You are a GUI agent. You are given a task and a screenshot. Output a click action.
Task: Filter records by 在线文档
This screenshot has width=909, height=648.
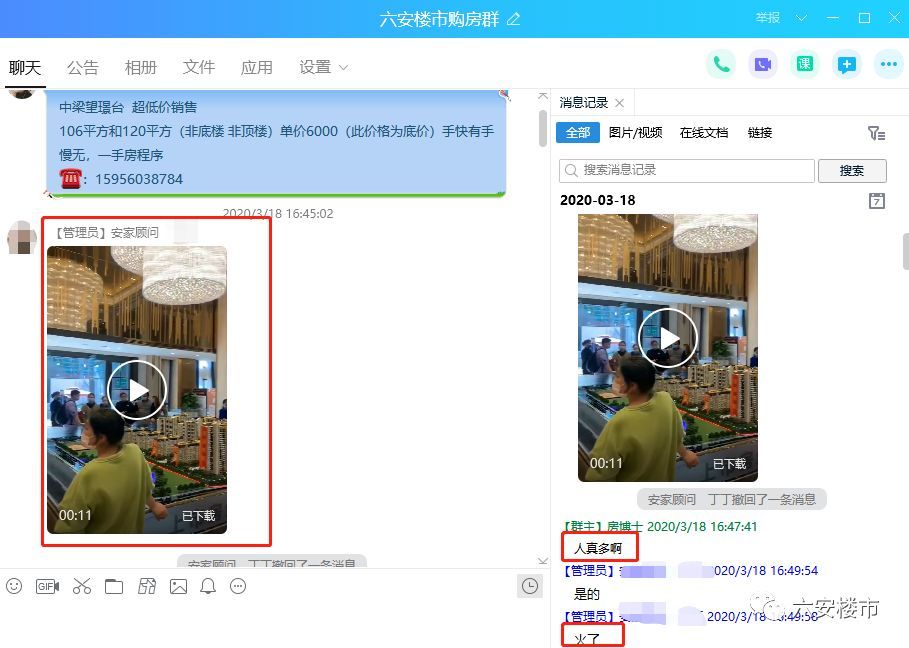click(704, 133)
